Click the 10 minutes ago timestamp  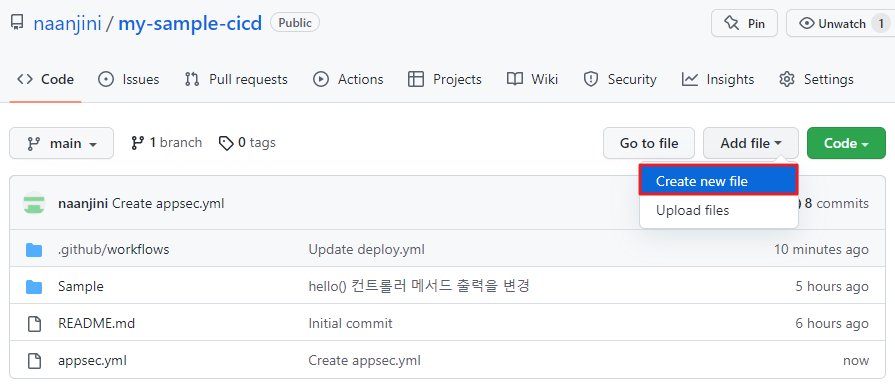pos(821,250)
